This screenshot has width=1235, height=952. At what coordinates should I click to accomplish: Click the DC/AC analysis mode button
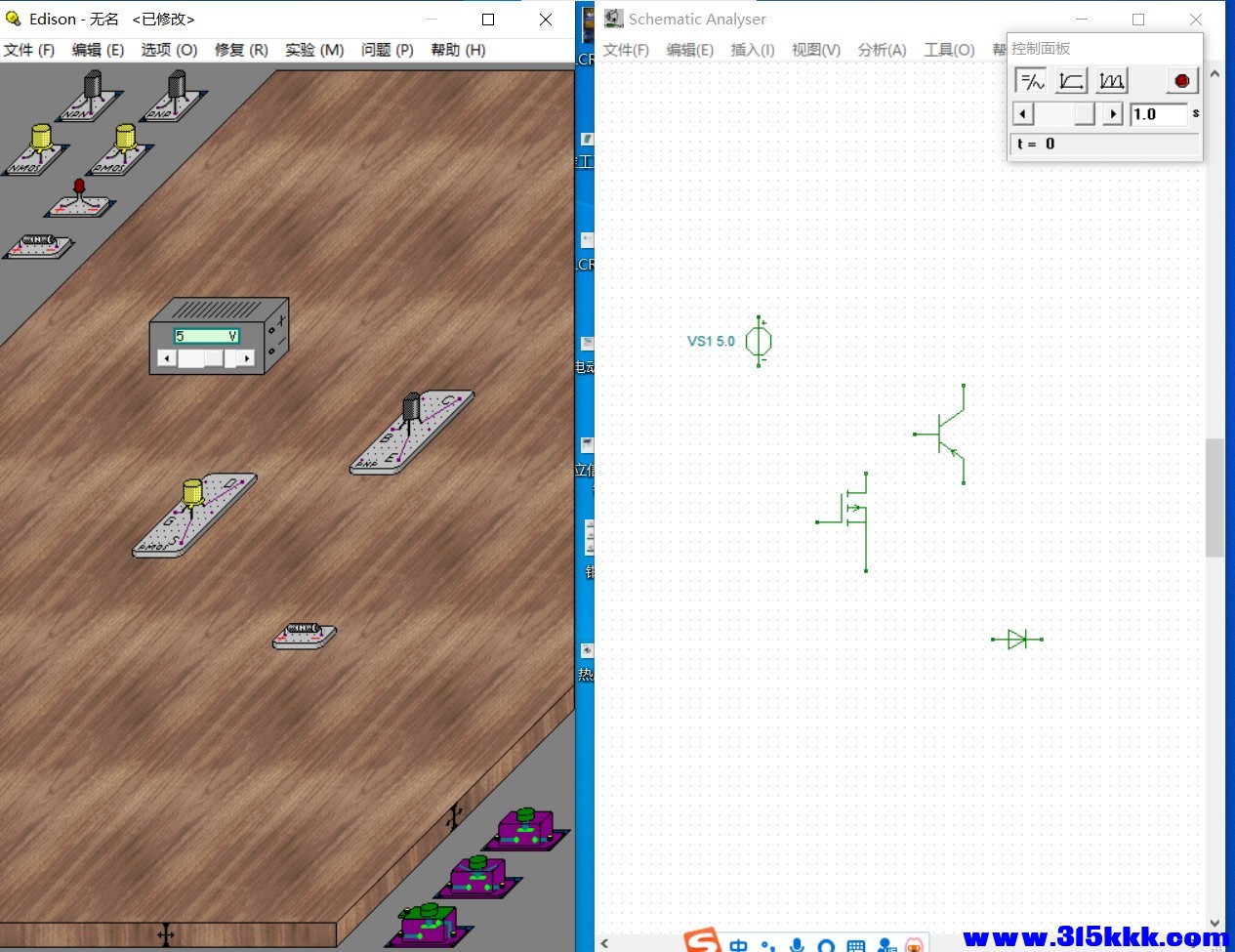1031,81
